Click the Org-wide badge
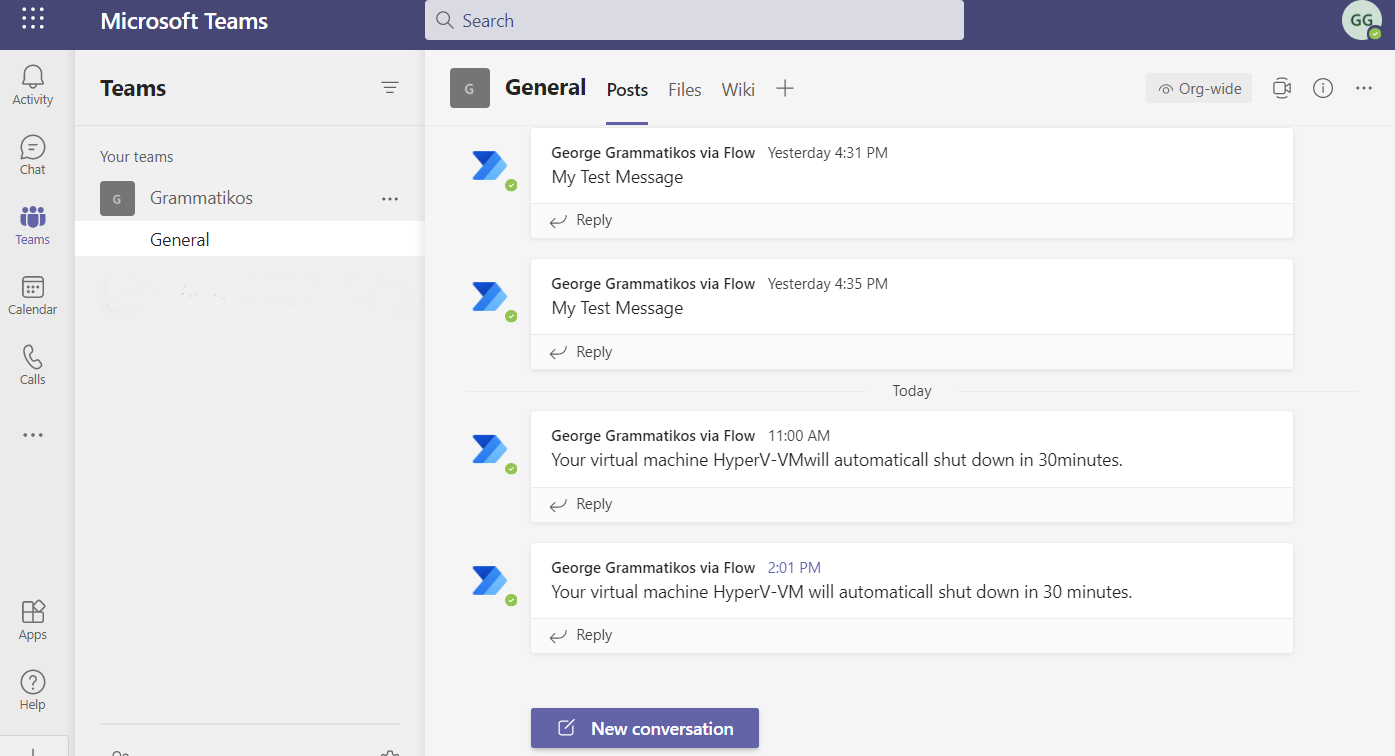Image resolution: width=1395 pixels, height=756 pixels. 1199,88
